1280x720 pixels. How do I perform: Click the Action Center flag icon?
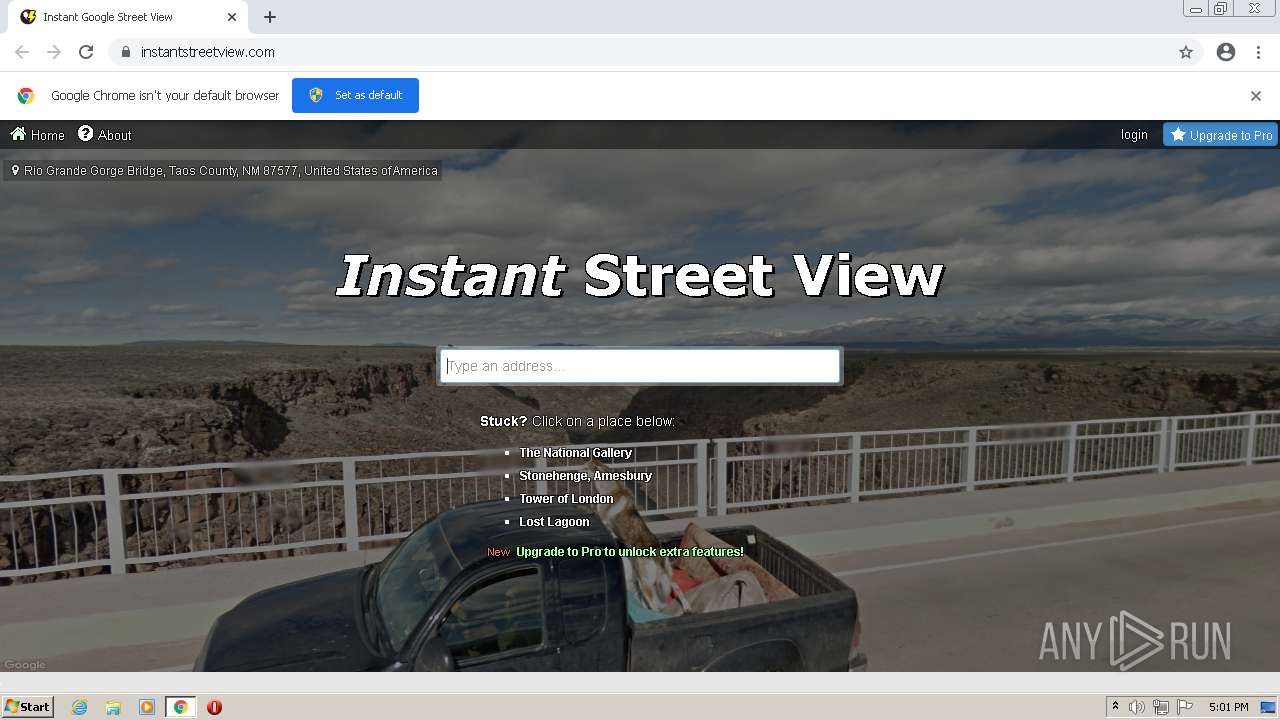pos(1185,707)
